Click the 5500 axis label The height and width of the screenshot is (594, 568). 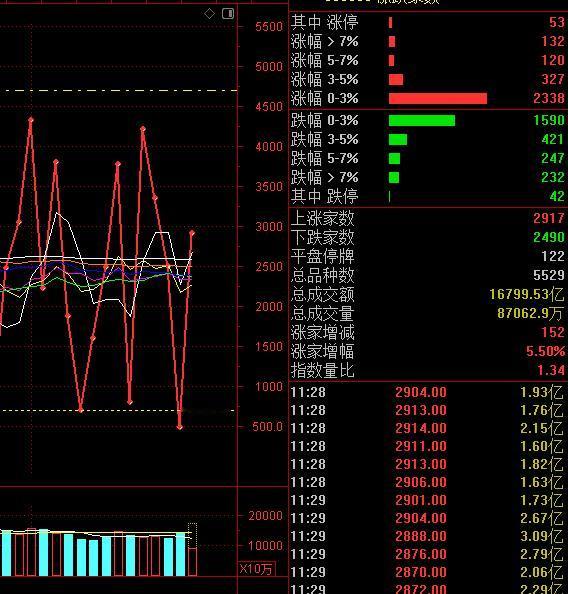point(269,27)
